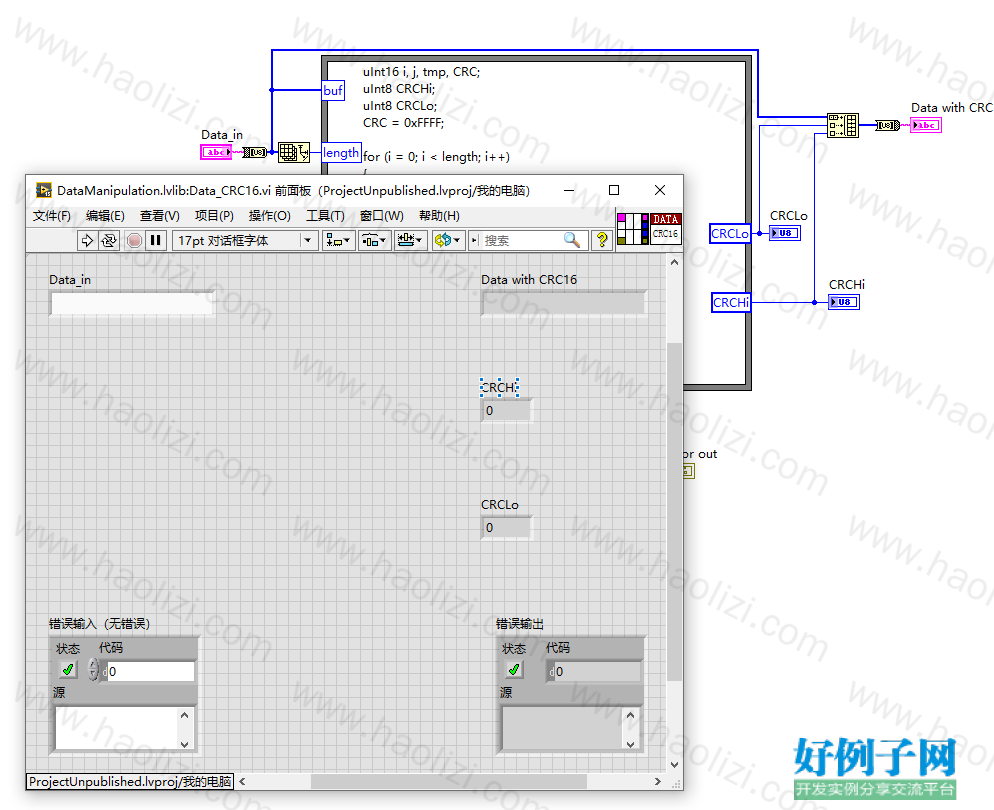
Task: Select Byte Array To String node near output
Action: [888, 125]
